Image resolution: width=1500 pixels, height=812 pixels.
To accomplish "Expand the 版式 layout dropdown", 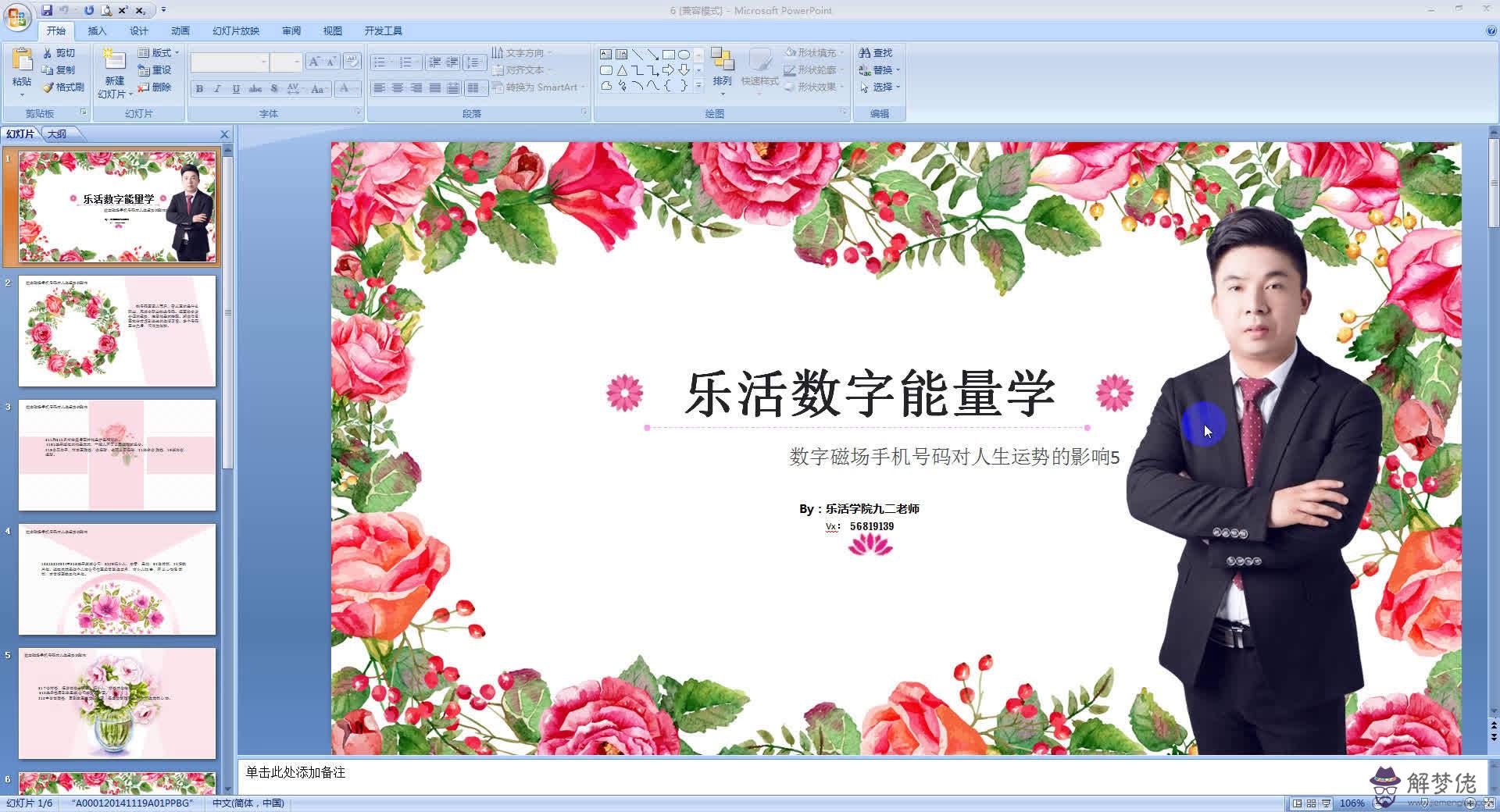I will tap(159, 53).
